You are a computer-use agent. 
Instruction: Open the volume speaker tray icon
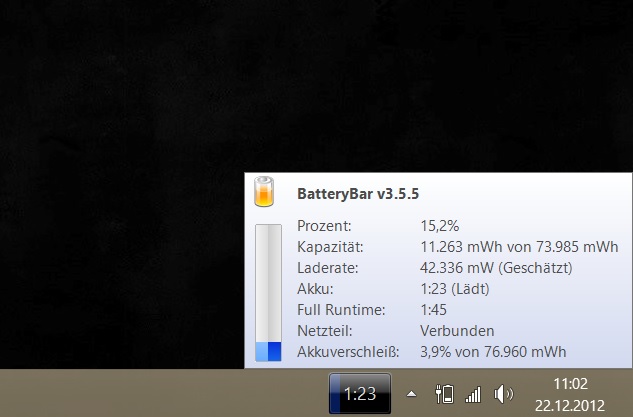[503, 394]
